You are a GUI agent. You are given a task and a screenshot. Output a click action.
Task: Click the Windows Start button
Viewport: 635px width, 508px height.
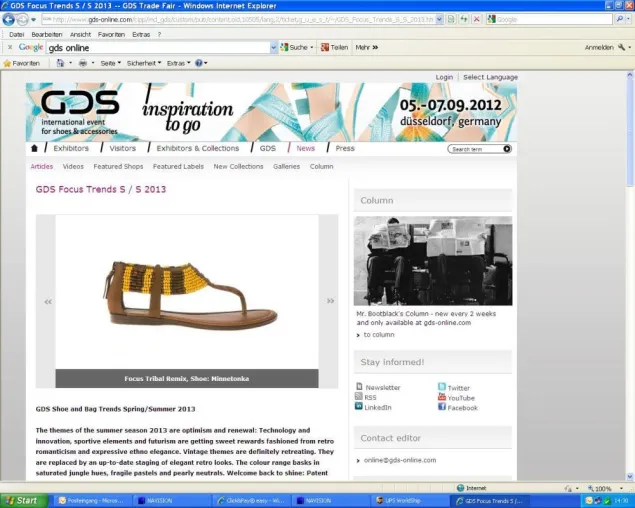(x=24, y=501)
